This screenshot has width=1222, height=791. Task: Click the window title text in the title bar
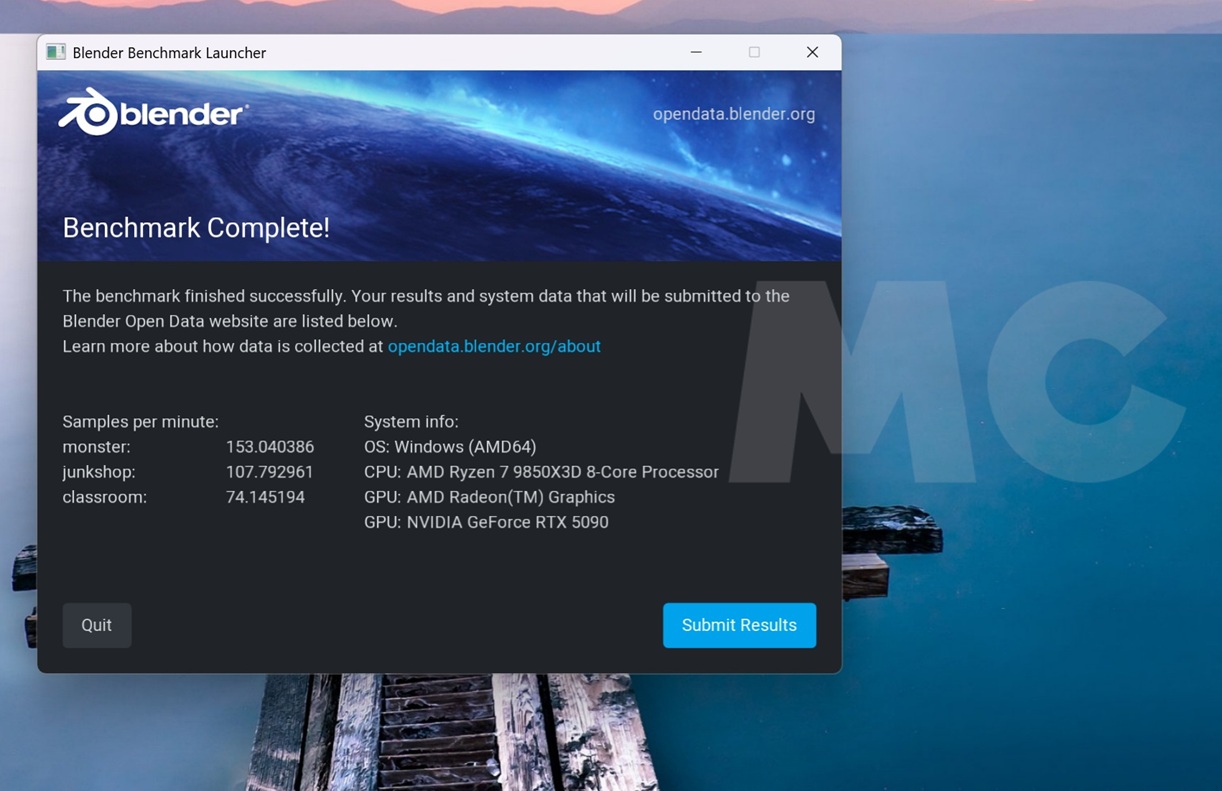click(x=169, y=53)
